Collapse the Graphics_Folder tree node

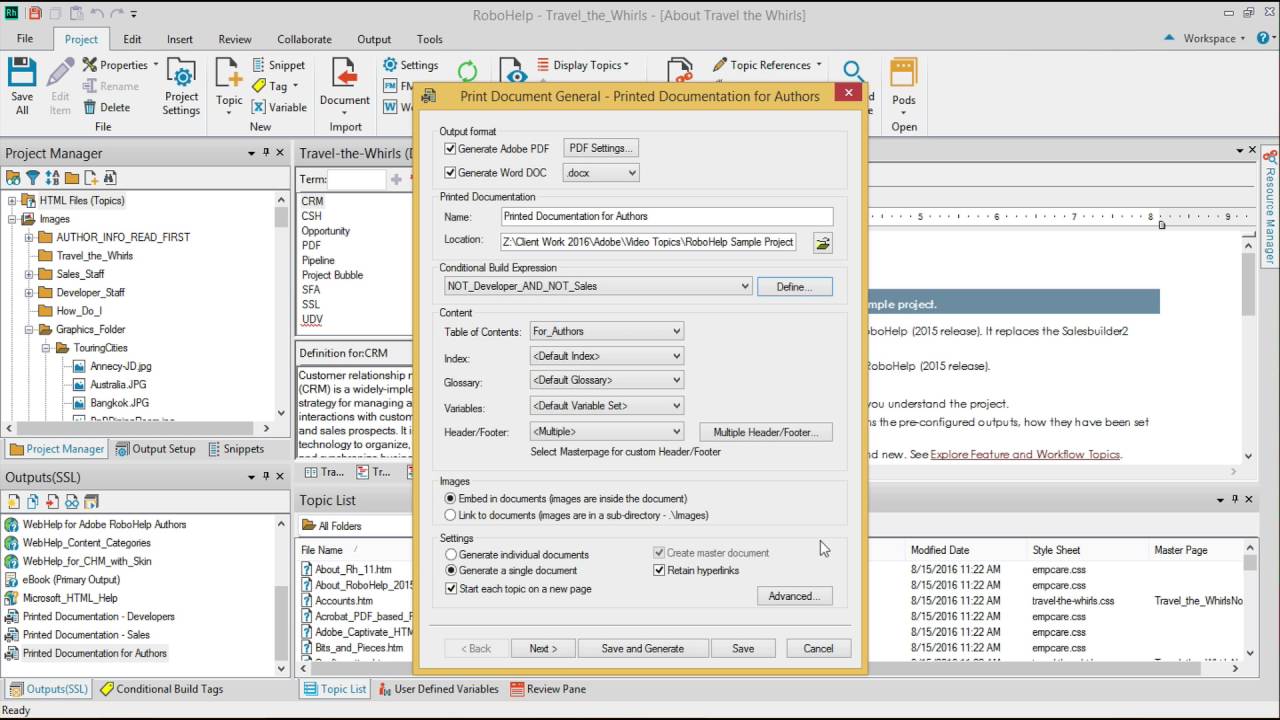pyautogui.click(x=31, y=329)
